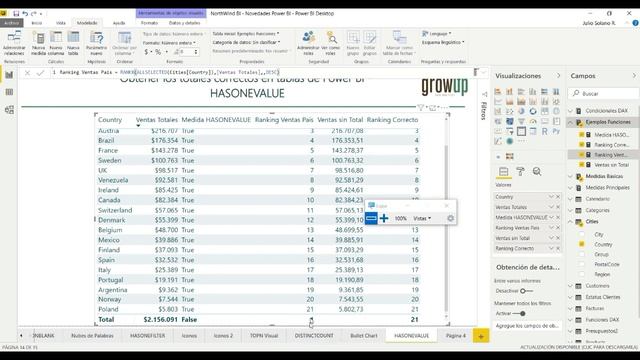The image size is (640, 360).
Task: Create a Nueva medida
Action: pyautogui.click(x=39, y=43)
